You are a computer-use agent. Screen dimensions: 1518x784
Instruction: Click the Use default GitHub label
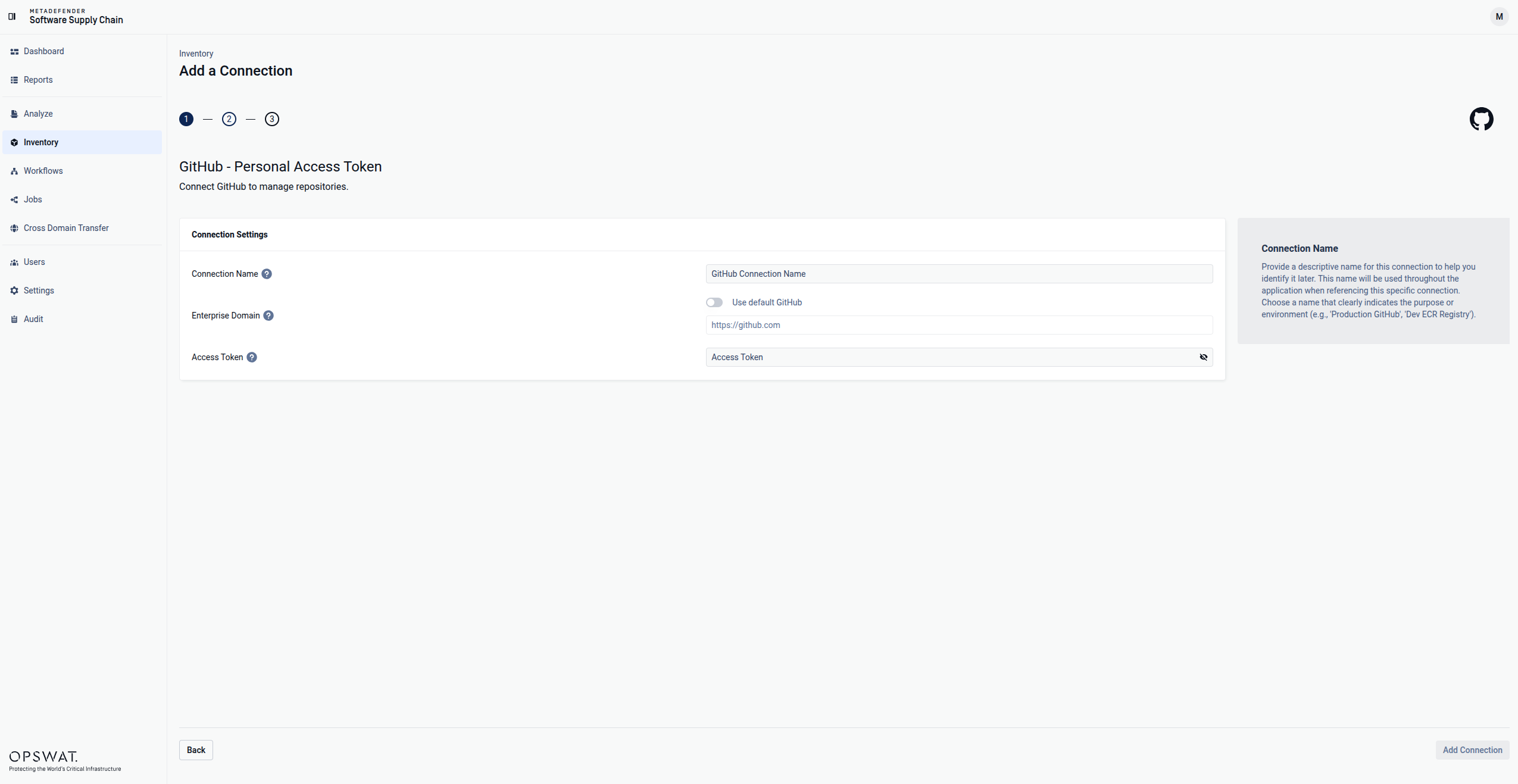(x=767, y=302)
